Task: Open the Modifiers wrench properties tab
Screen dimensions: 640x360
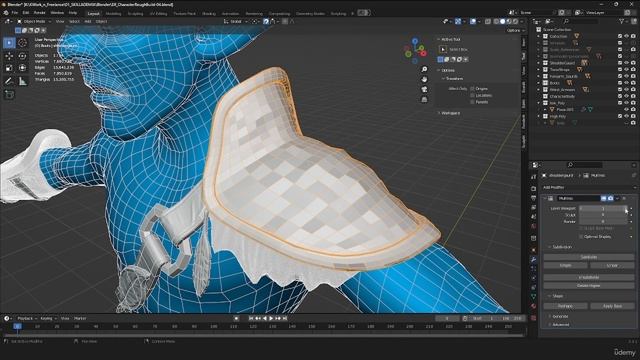Action: 533,259
